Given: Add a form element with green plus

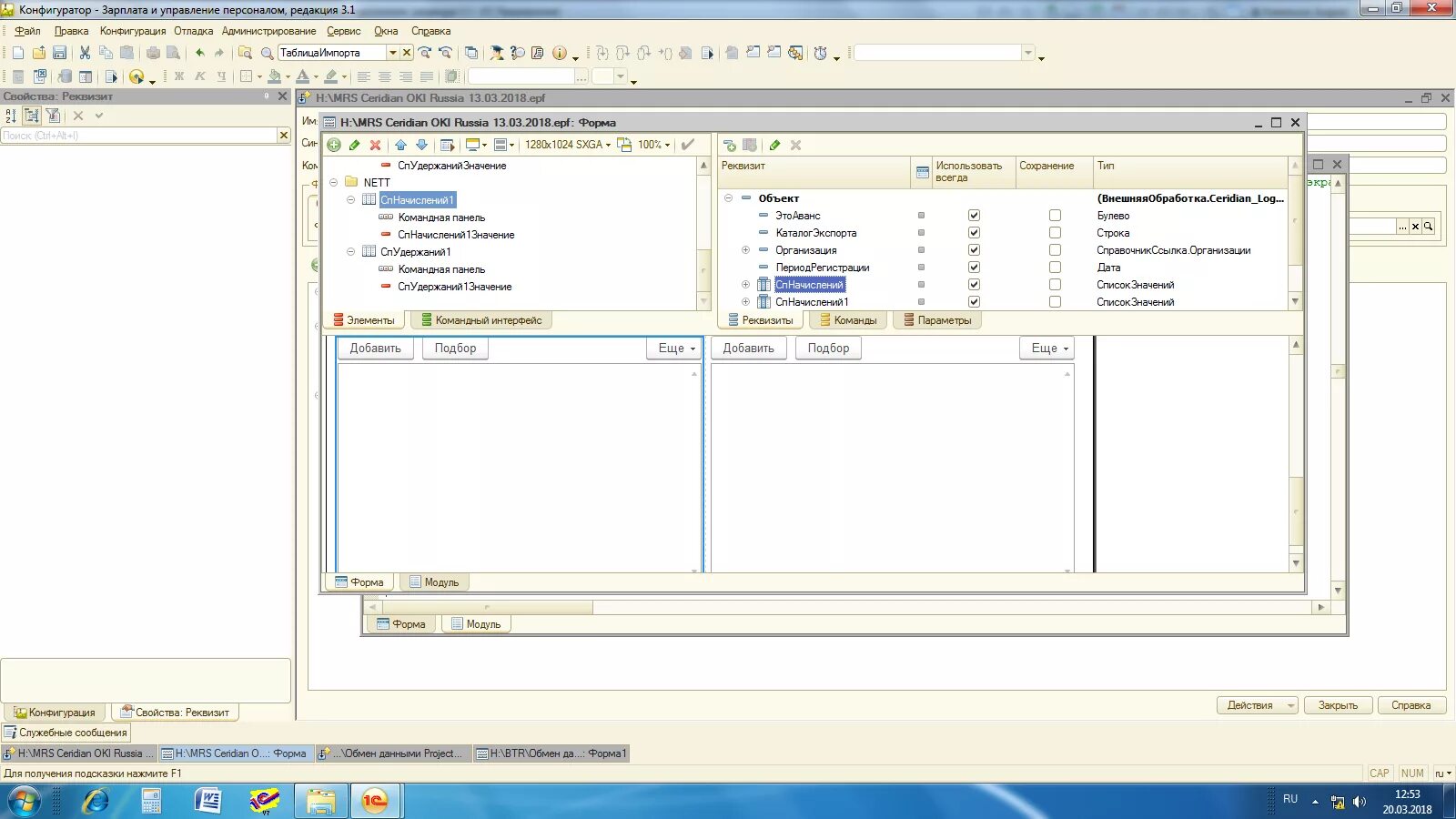Looking at the screenshot, I should [334, 145].
